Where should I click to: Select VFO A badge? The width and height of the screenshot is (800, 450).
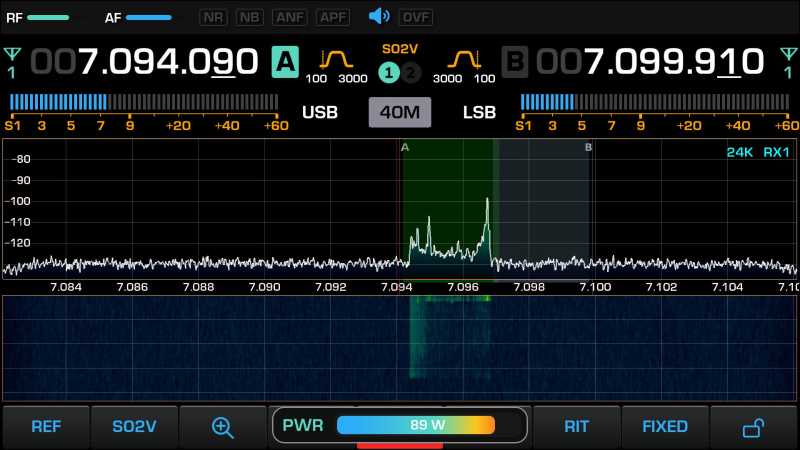click(x=285, y=62)
